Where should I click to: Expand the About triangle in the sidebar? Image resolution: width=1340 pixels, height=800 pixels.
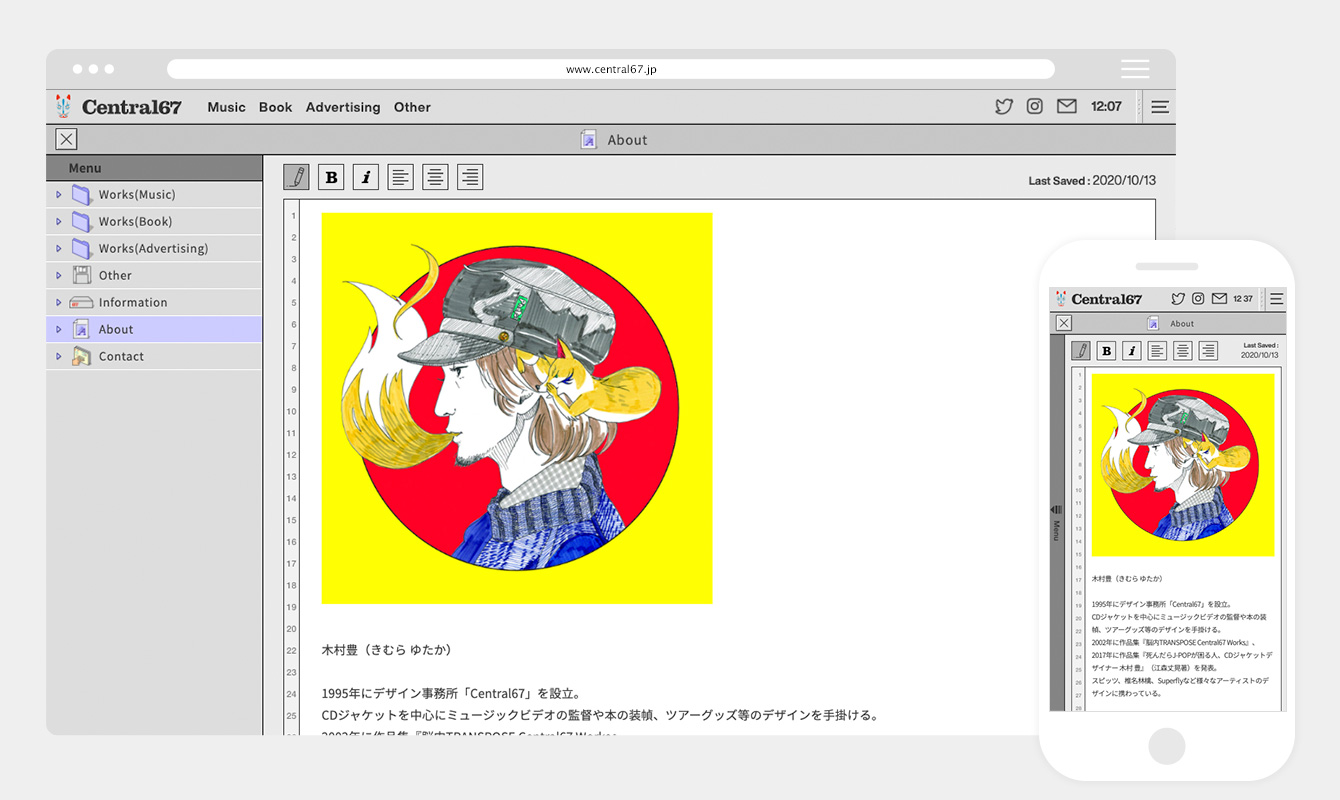click(59, 329)
